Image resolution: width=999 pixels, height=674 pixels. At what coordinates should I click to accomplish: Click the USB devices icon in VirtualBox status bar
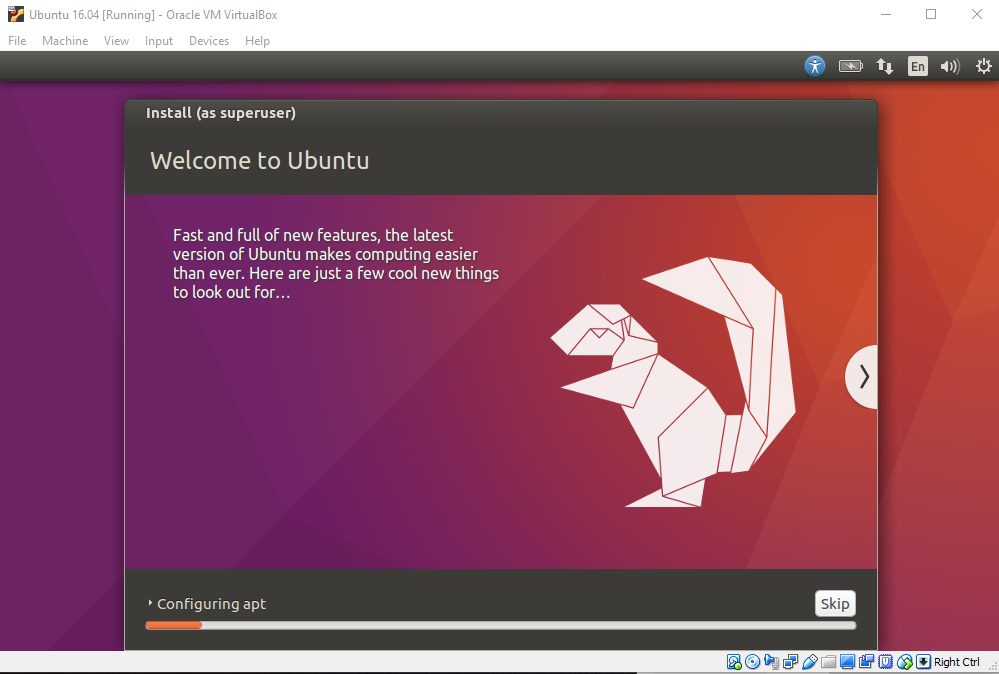click(810, 662)
